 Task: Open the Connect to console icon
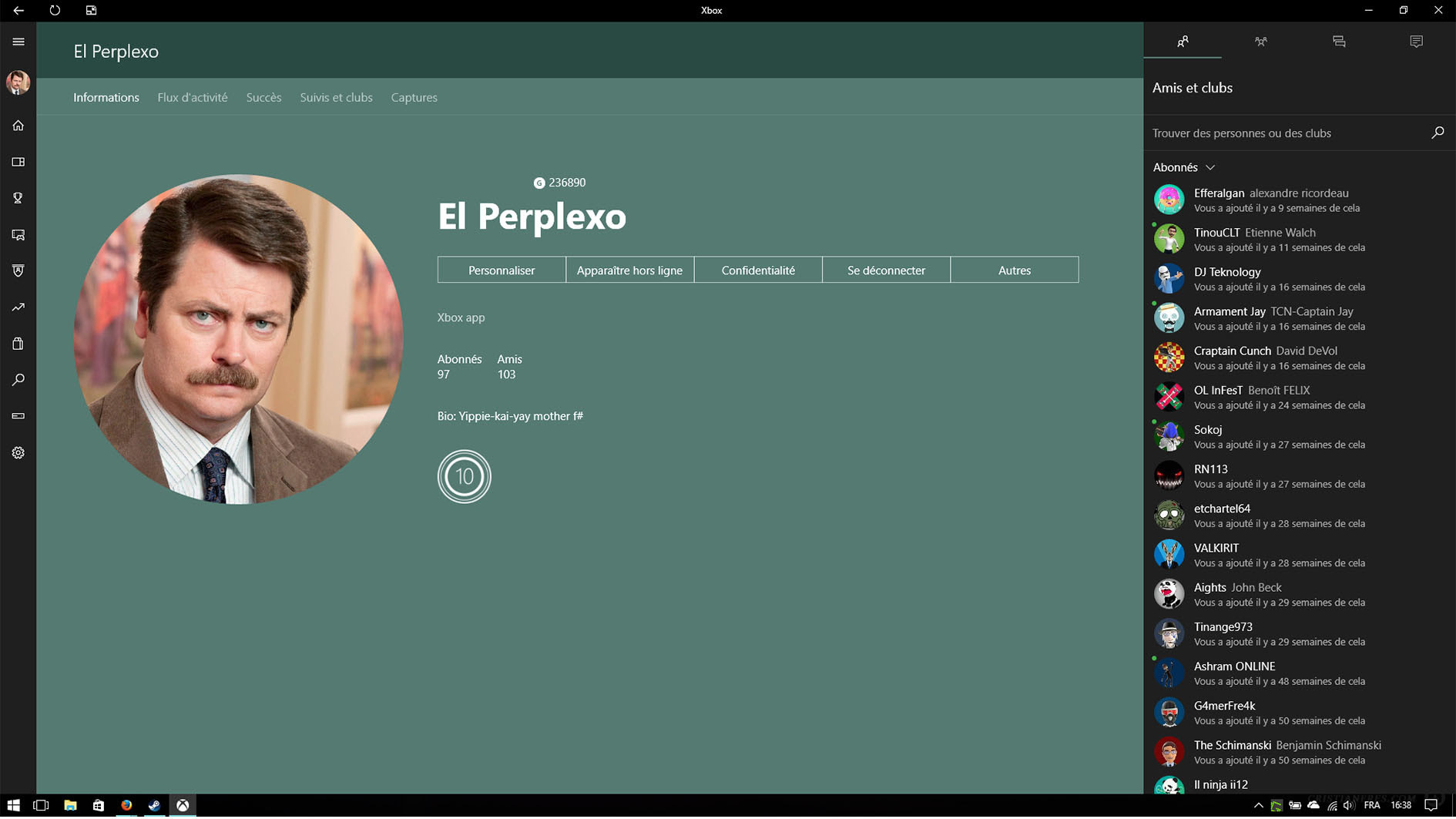tap(18, 416)
